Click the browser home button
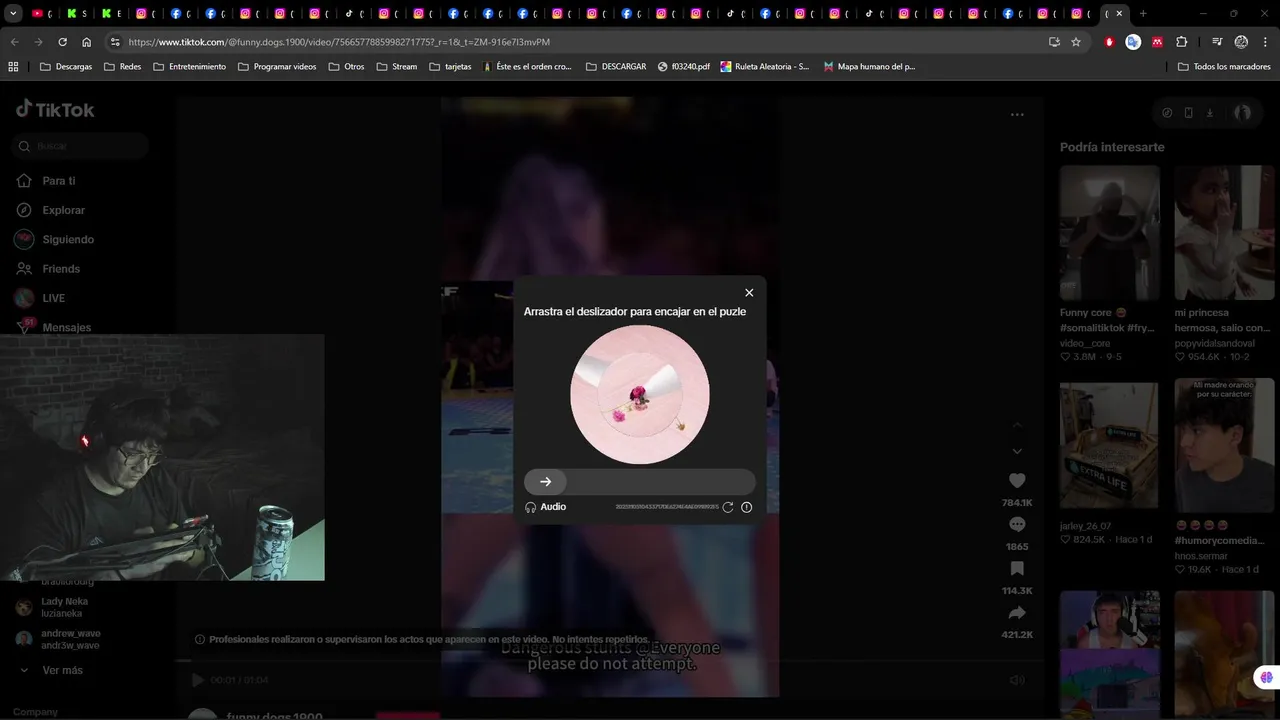The height and width of the screenshot is (720, 1280). coord(87,42)
